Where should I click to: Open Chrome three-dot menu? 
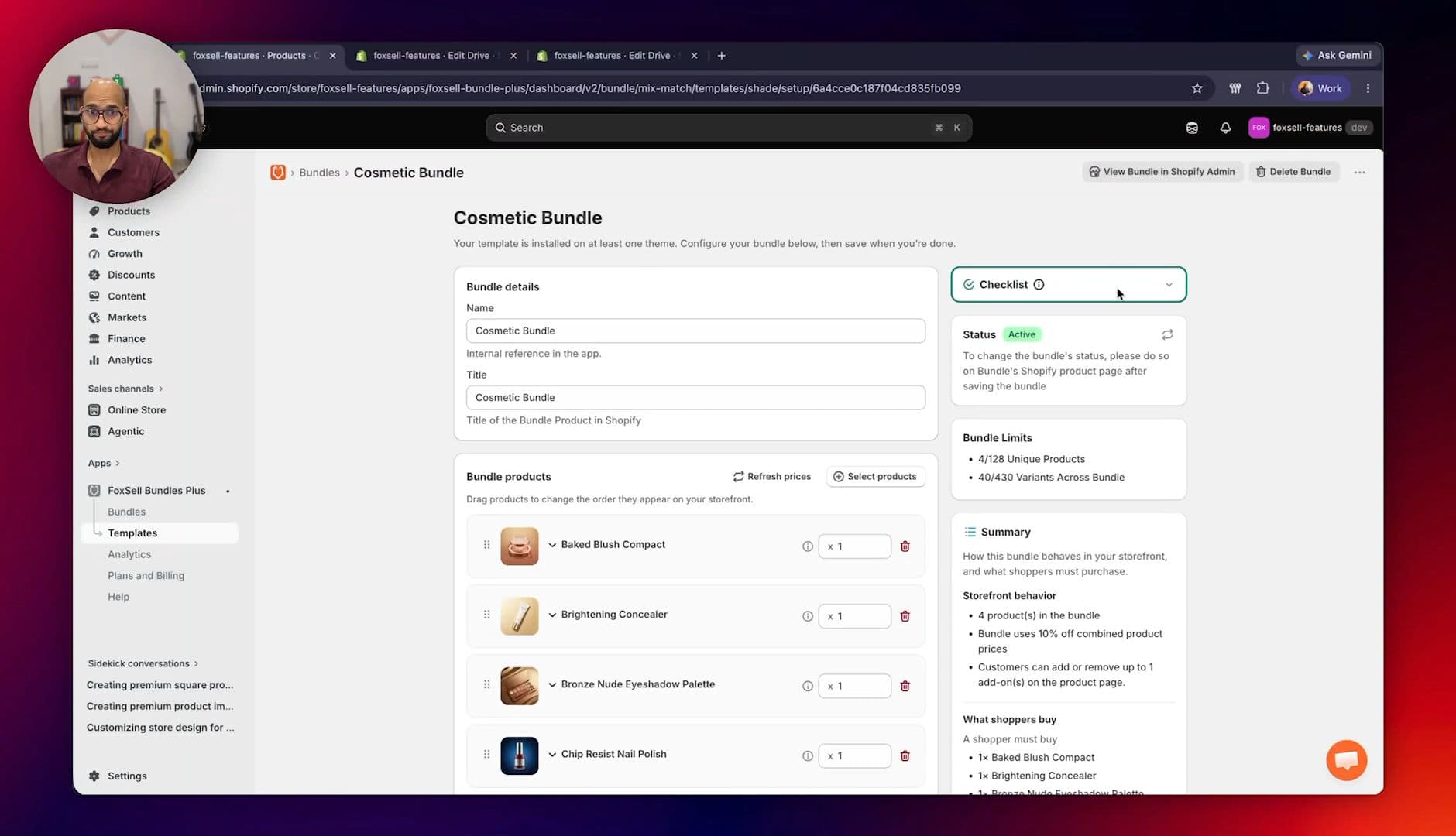[1368, 88]
